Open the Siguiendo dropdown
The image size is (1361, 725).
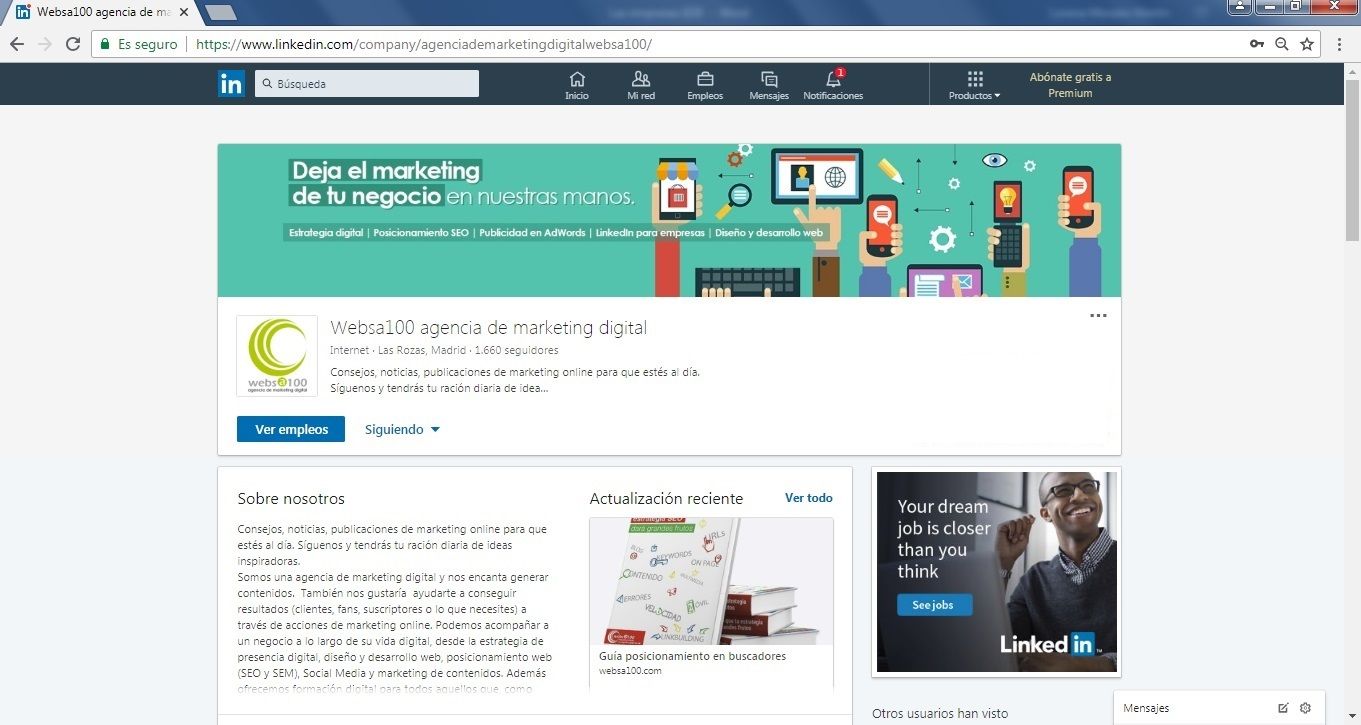click(x=402, y=429)
